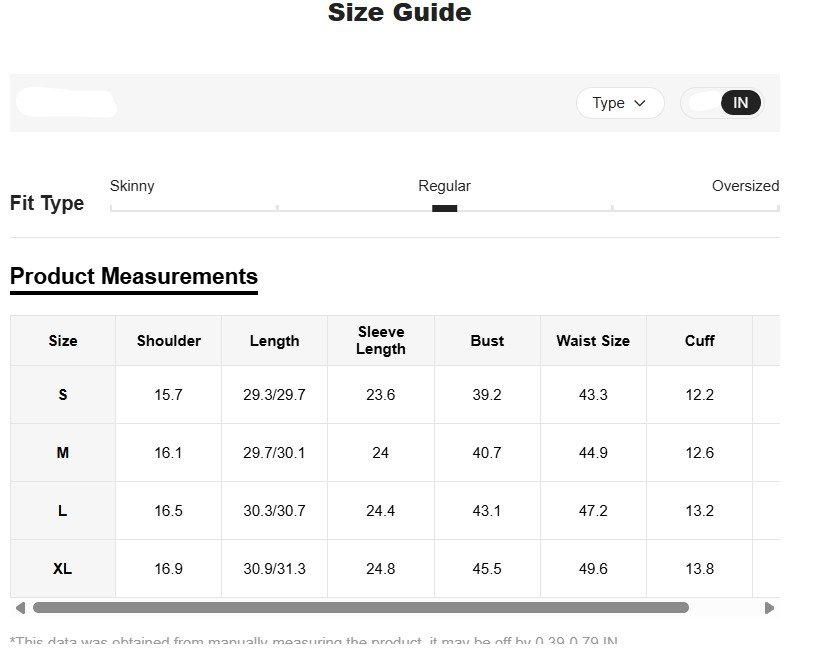Select the Product Measurements tab
835x648 pixels.
click(x=134, y=277)
